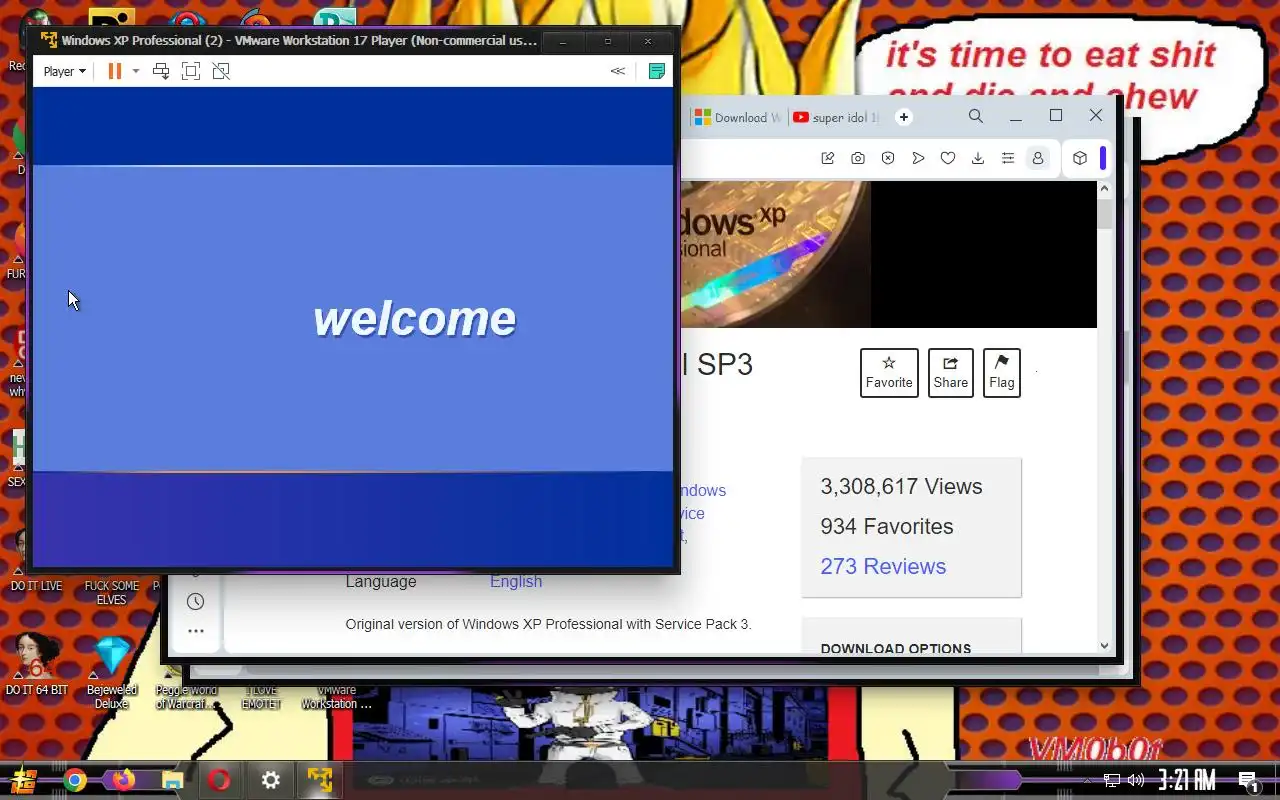Click the Start button on the taskbar

24,780
